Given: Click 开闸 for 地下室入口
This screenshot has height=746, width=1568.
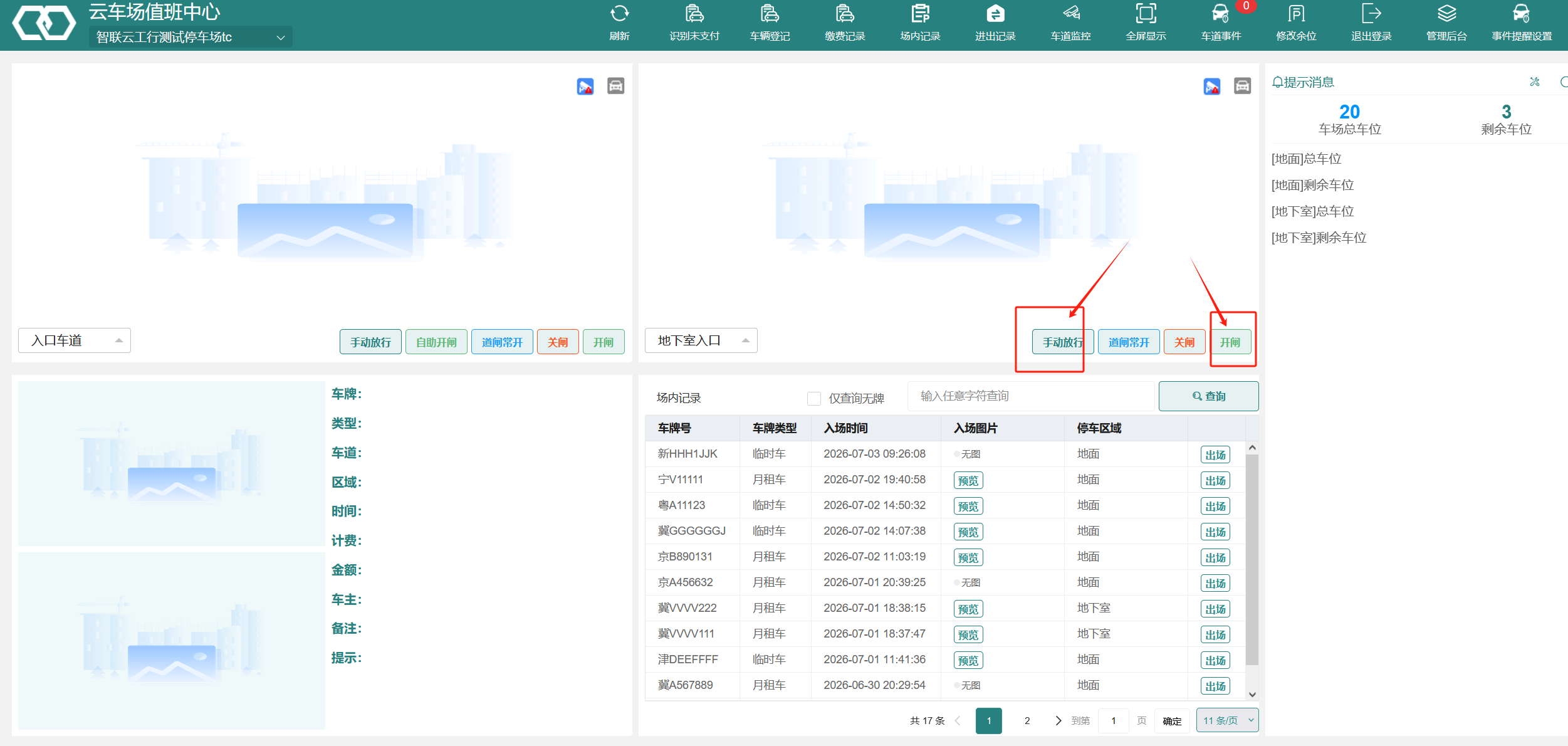Looking at the screenshot, I should [x=1230, y=342].
